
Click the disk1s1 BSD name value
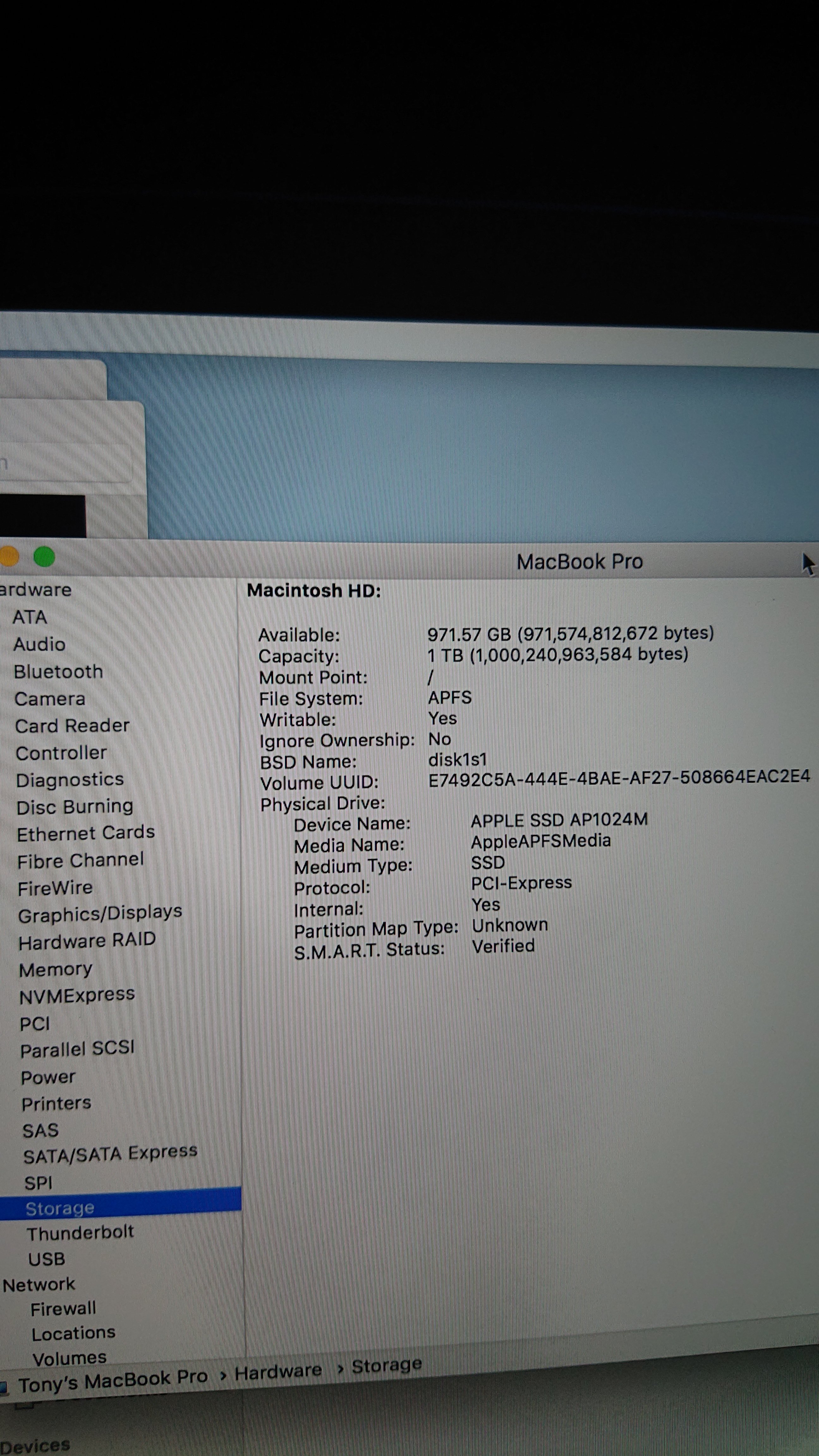point(457,760)
